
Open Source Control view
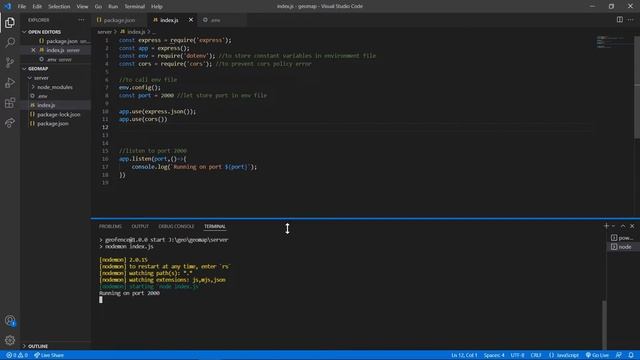[x=10, y=62]
